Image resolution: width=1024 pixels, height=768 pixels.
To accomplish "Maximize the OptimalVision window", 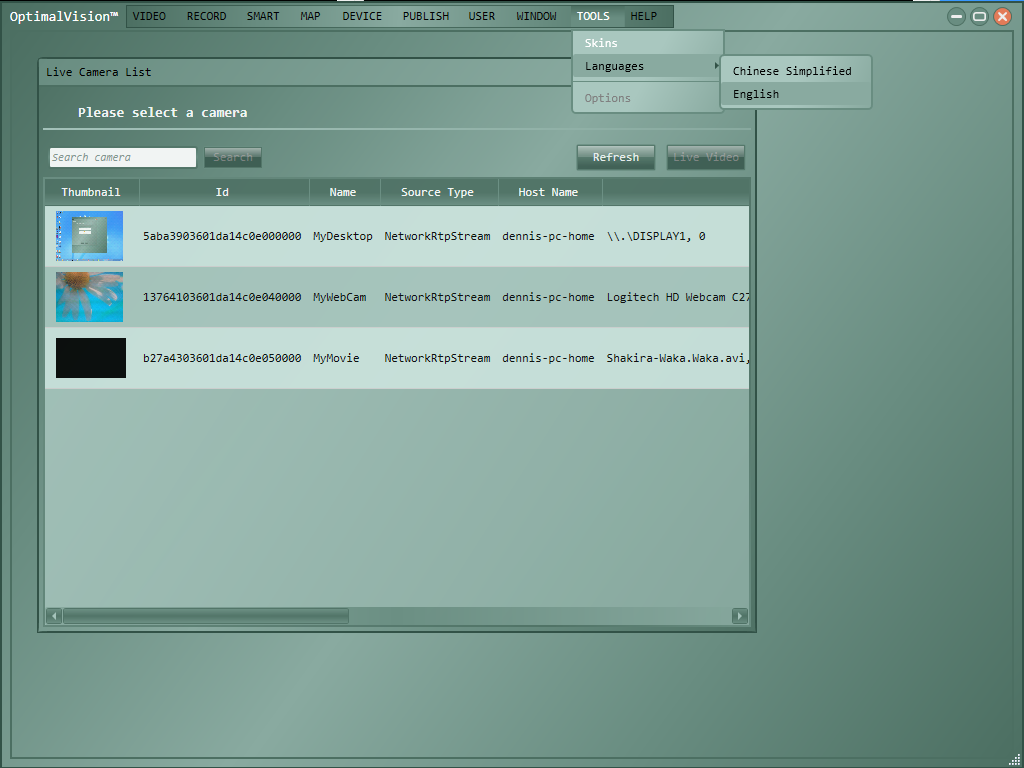I will point(979,16).
